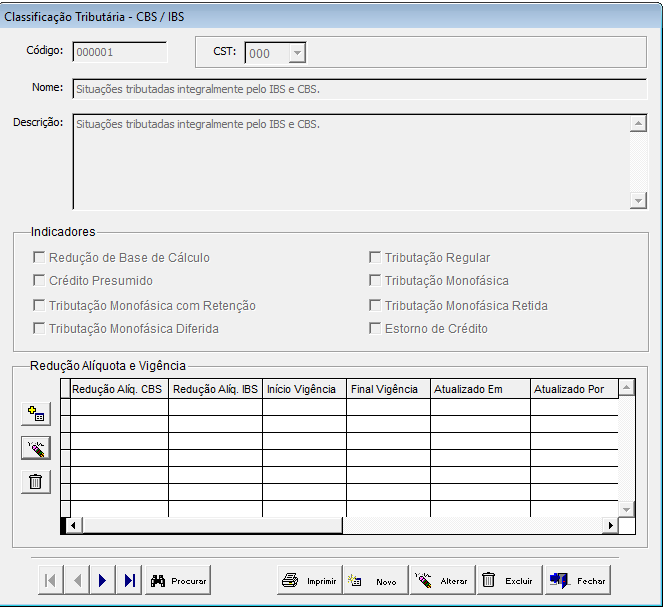Go to the previous record
Image resolution: width=667 pixels, height=611 pixels.
76,580
